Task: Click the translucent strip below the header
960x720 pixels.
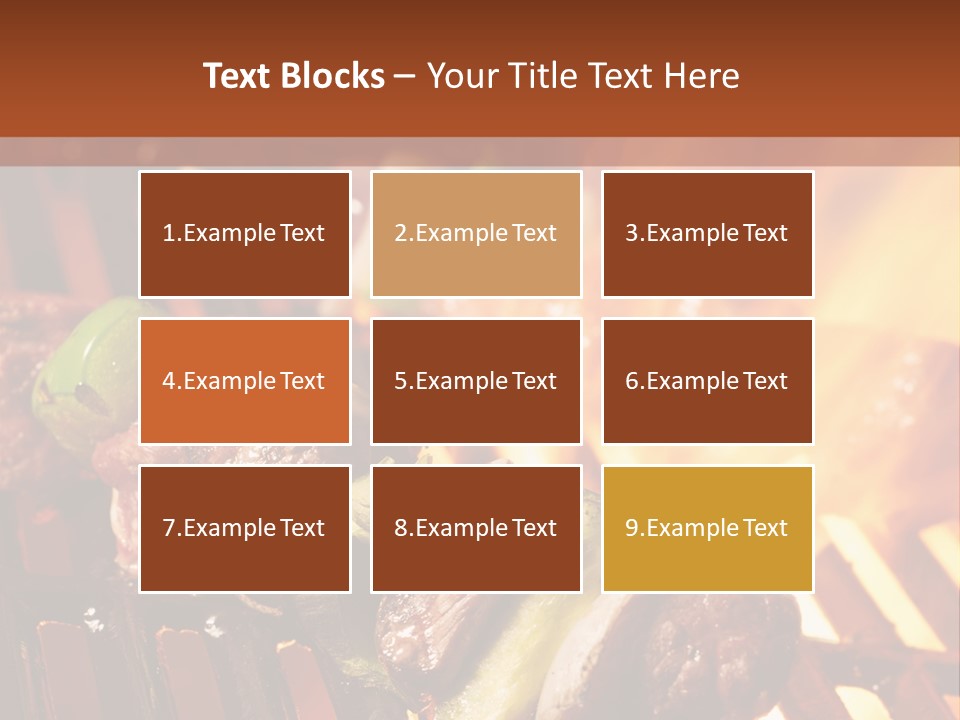Action: coord(480,152)
